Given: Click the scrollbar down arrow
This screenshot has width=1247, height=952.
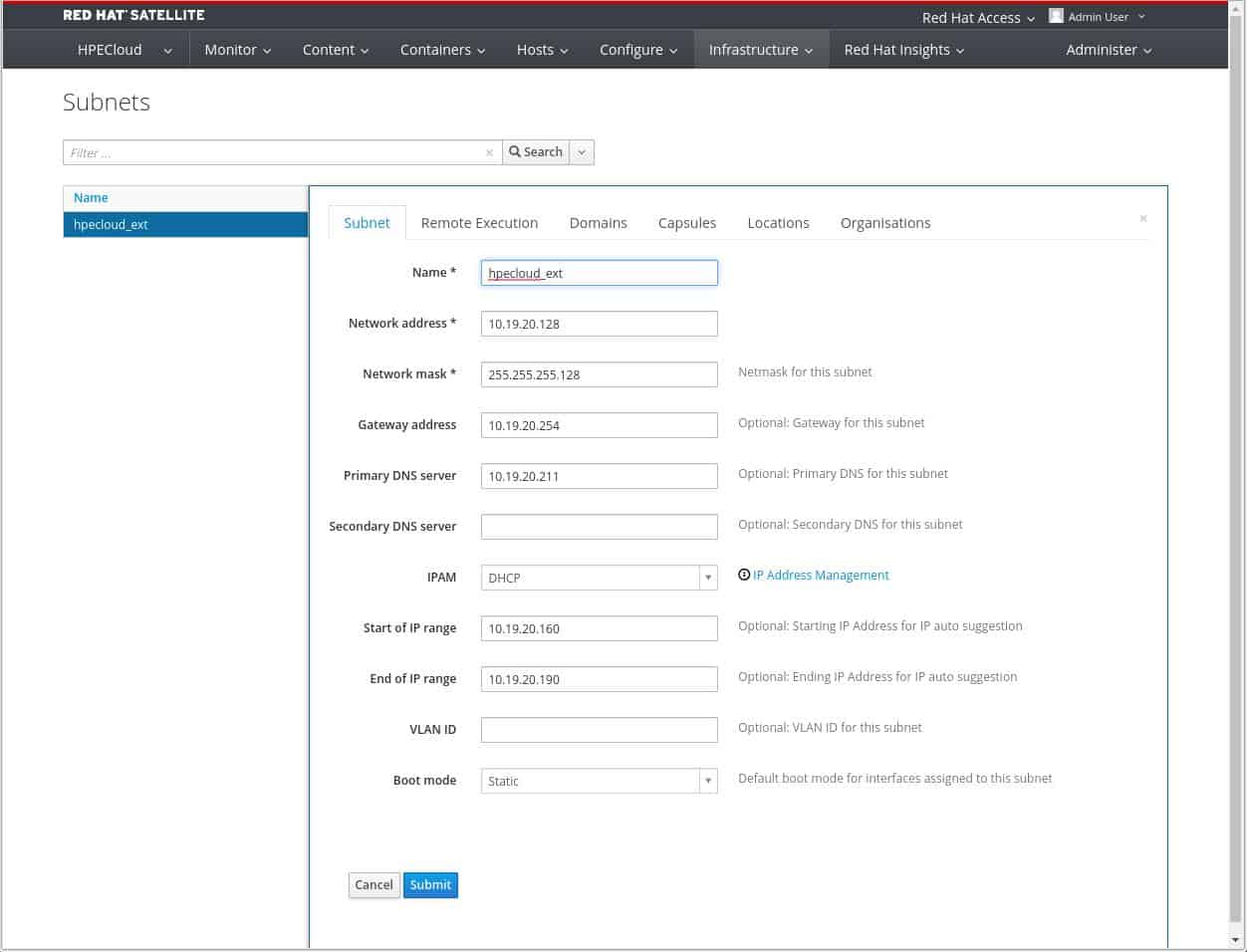Looking at the screenshot, I should (x=1236, y=939).
